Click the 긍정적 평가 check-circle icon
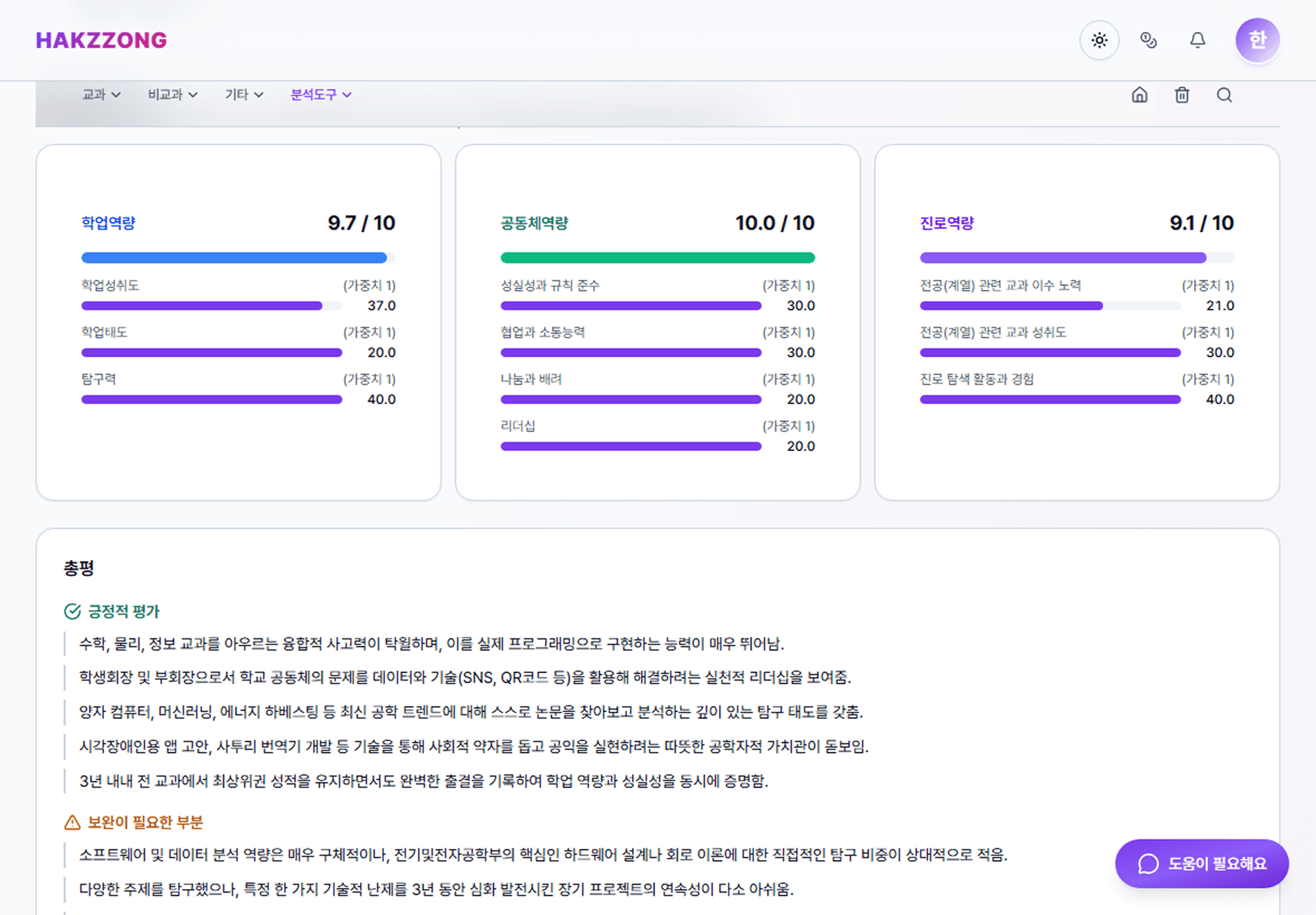This screenshot has width=1316, height=915. [x=72, y=611]
